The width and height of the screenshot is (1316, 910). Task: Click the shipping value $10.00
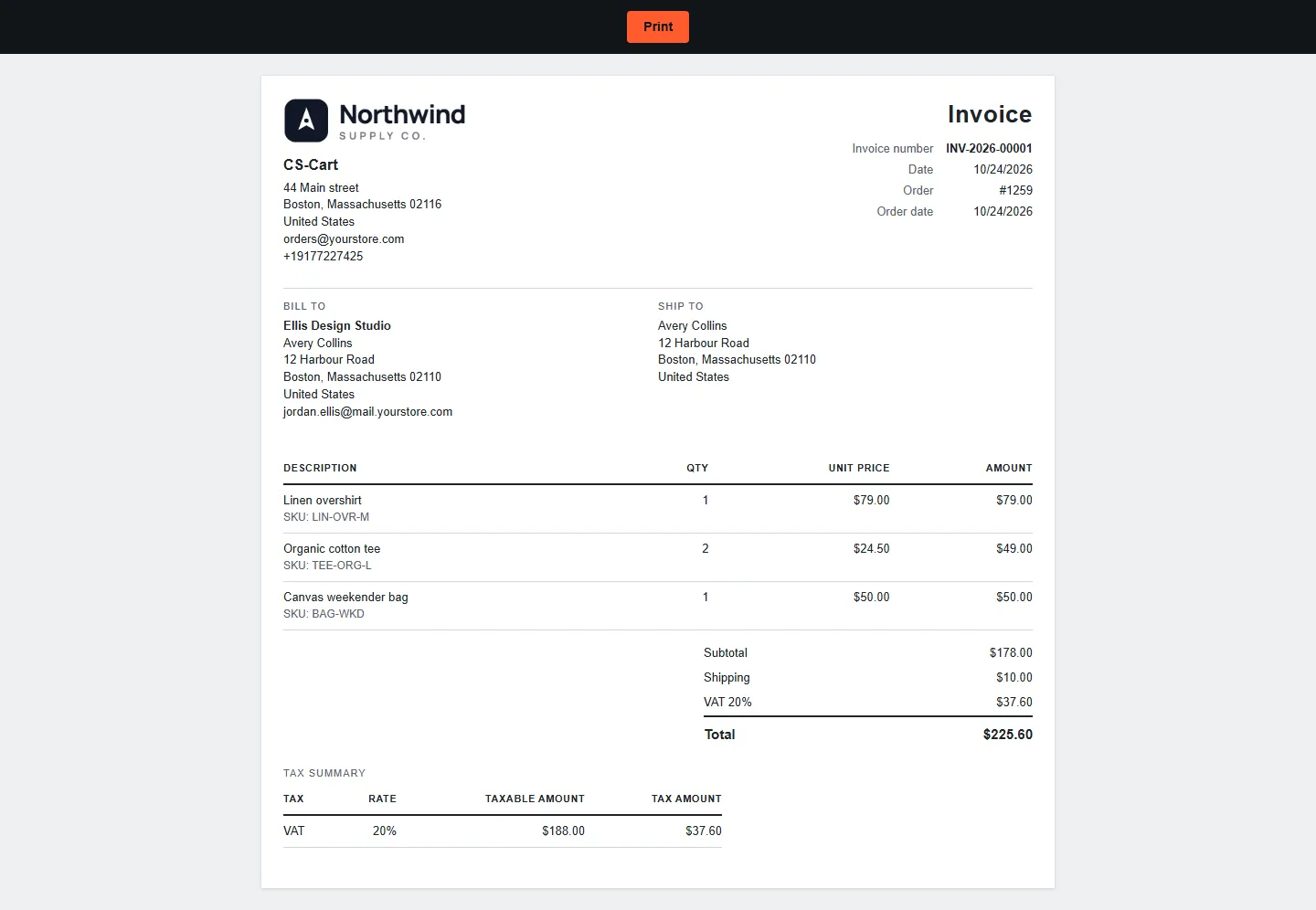1014,677
